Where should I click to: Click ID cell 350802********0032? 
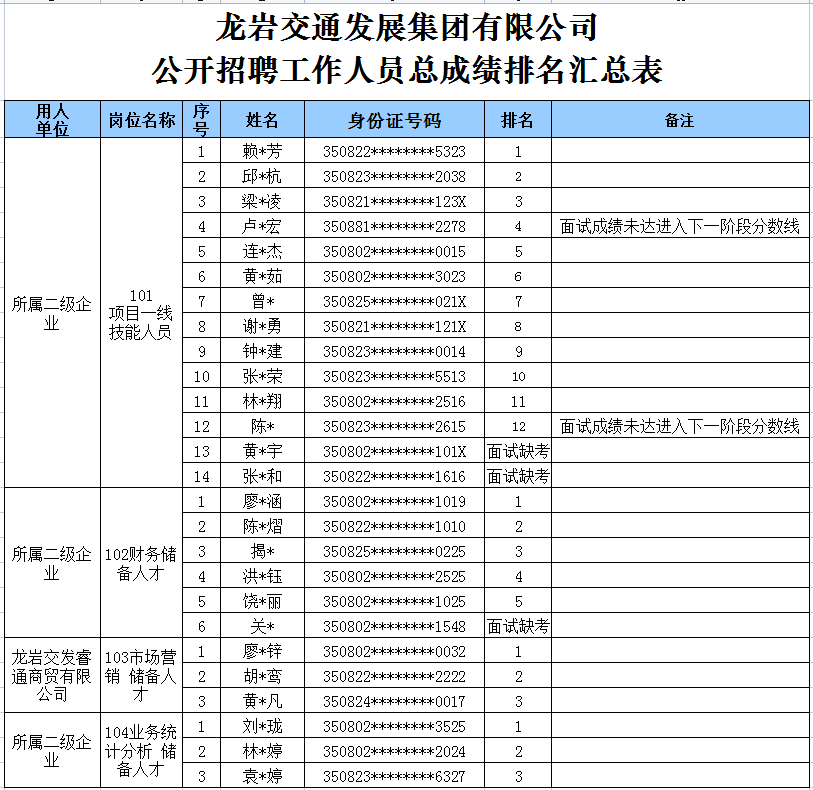point(394,651)
